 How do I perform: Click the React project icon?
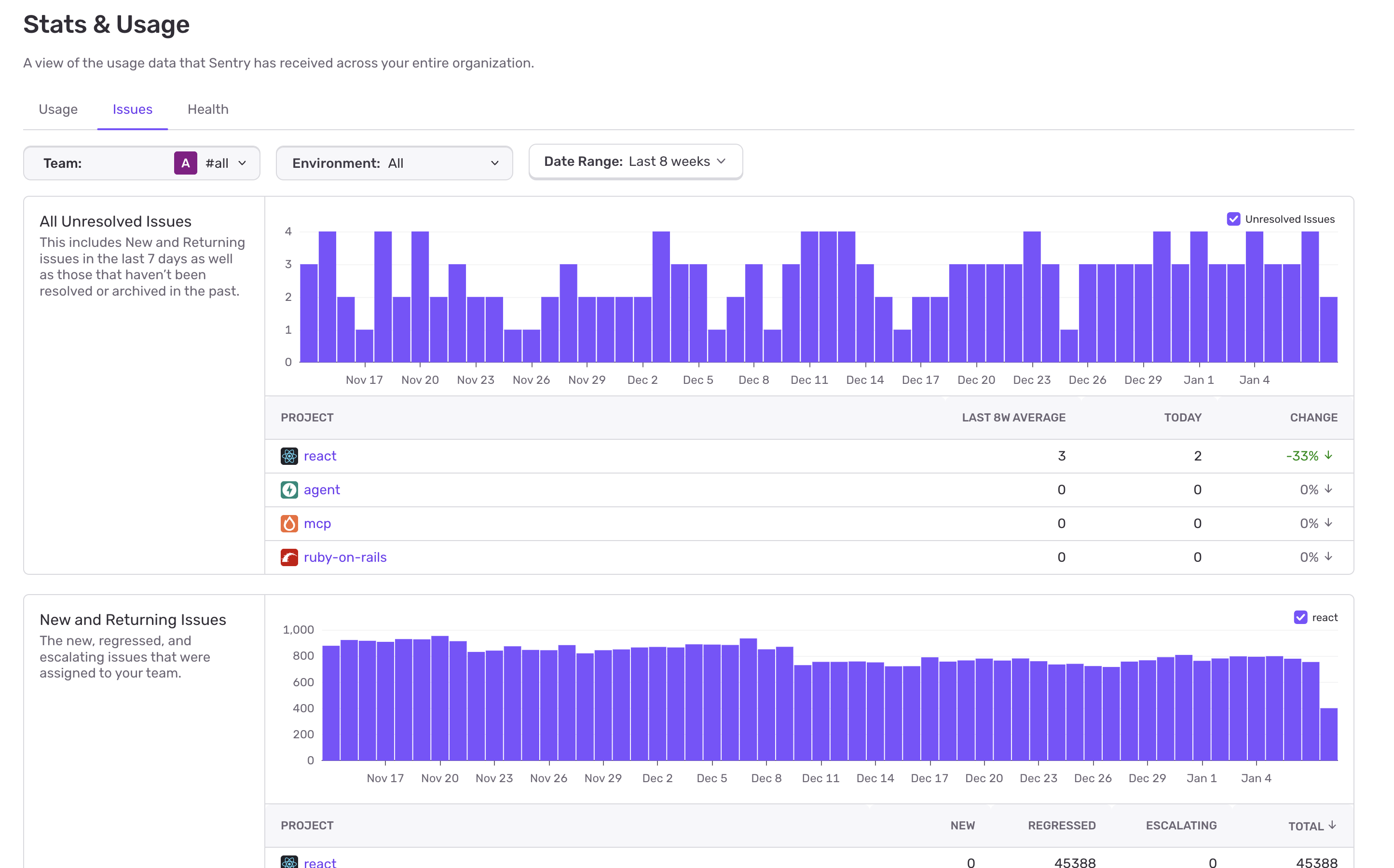coord(290,455)
